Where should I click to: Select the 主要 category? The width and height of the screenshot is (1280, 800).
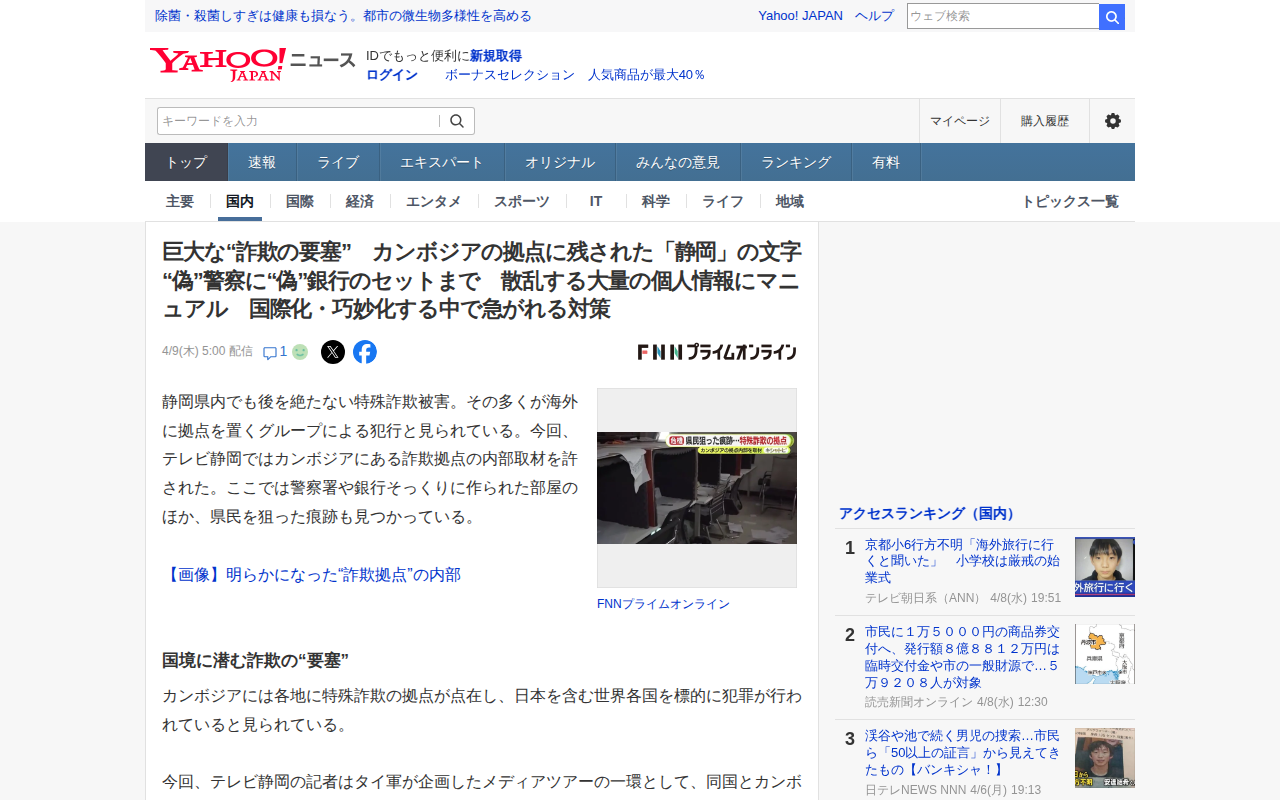coord(180,201)
